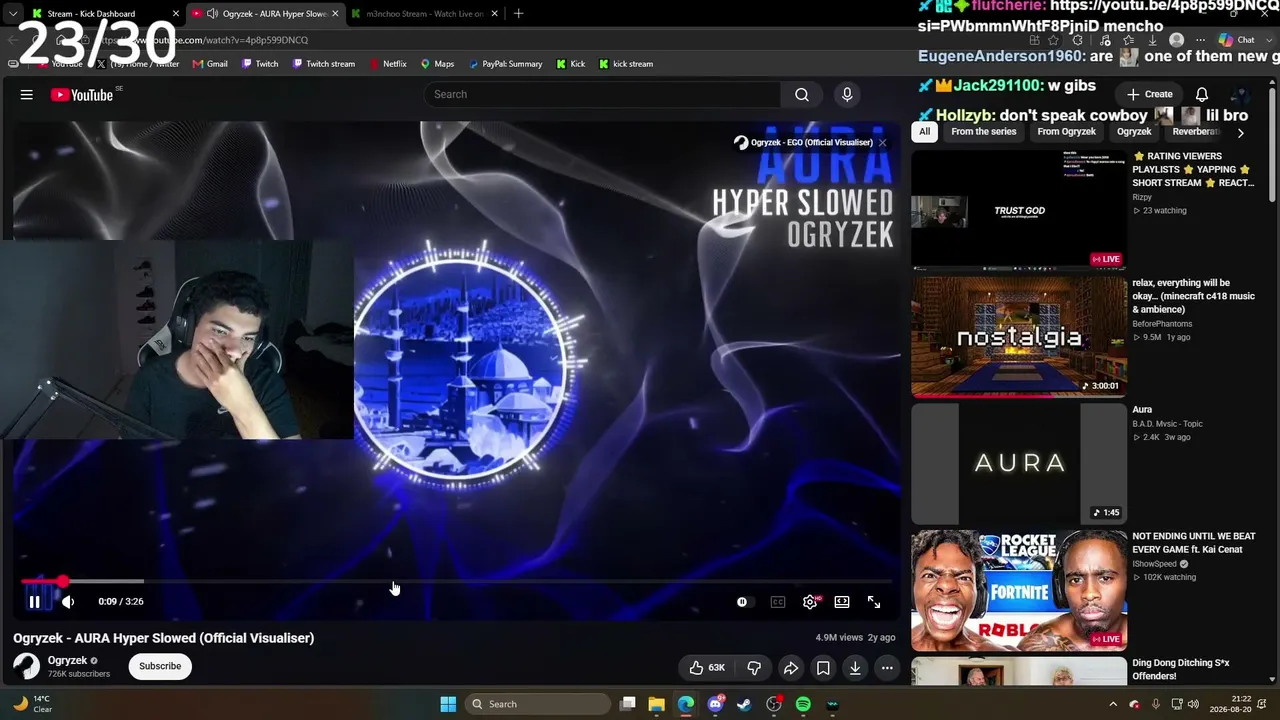The height and width of the screenshot is (720, 1280).
Task: Close the Ogryzek AURA YouTube tab
Action: click(x=335, y=14)
